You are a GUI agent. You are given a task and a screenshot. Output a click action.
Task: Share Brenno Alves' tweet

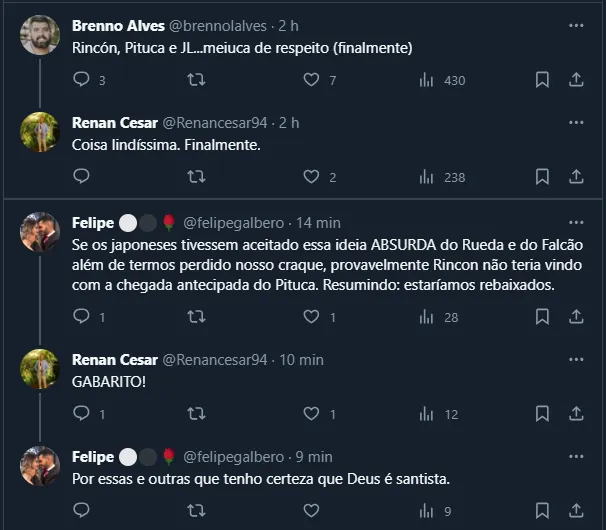[576, 79]
